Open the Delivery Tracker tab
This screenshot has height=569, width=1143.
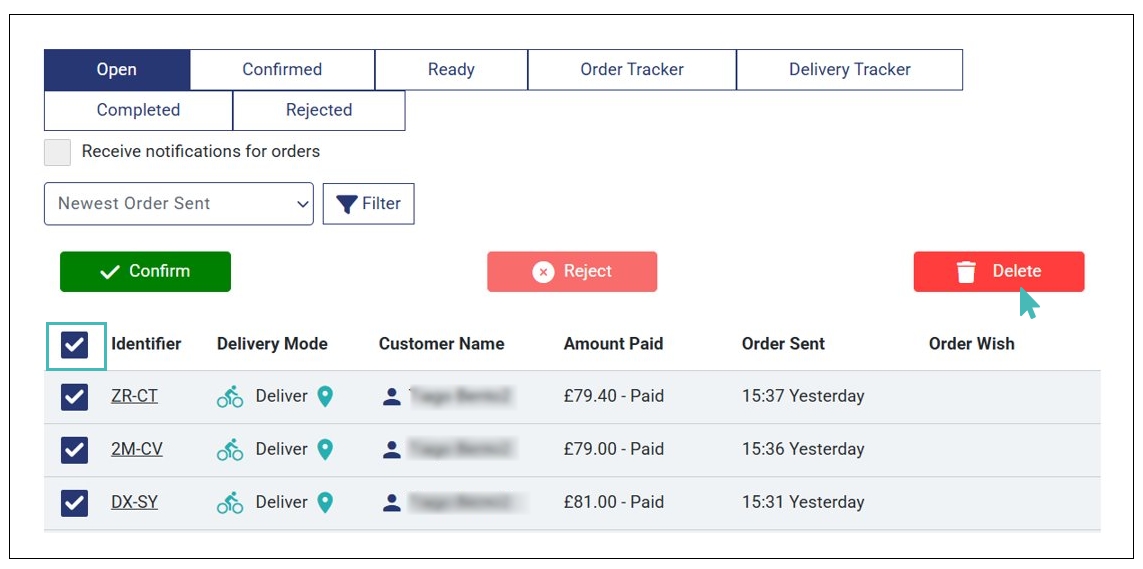849,70
